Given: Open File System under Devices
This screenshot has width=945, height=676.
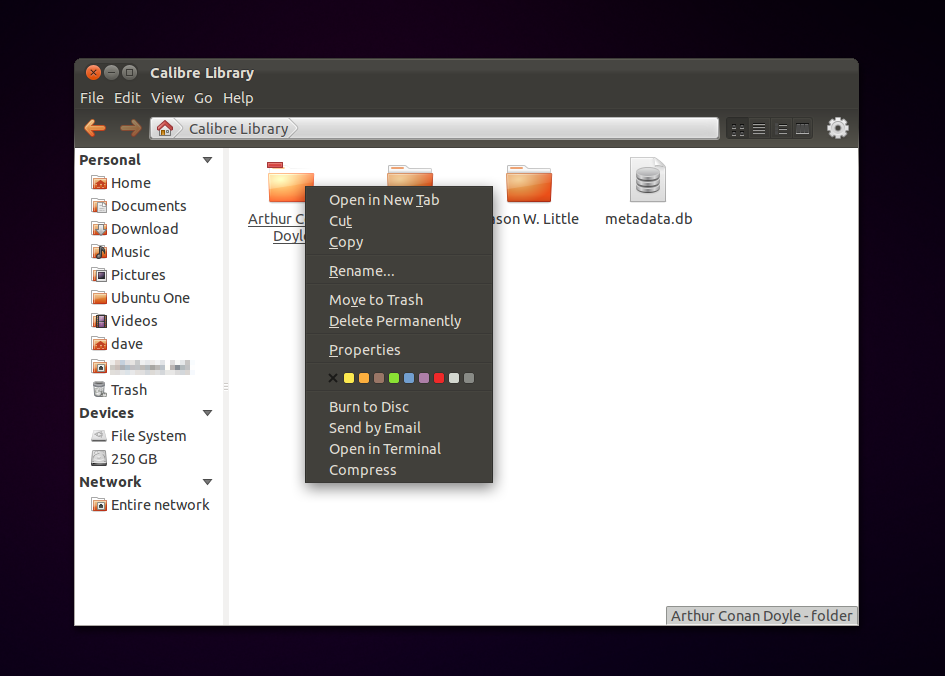Looking at the screenshot, I should [x=138, y=435].
